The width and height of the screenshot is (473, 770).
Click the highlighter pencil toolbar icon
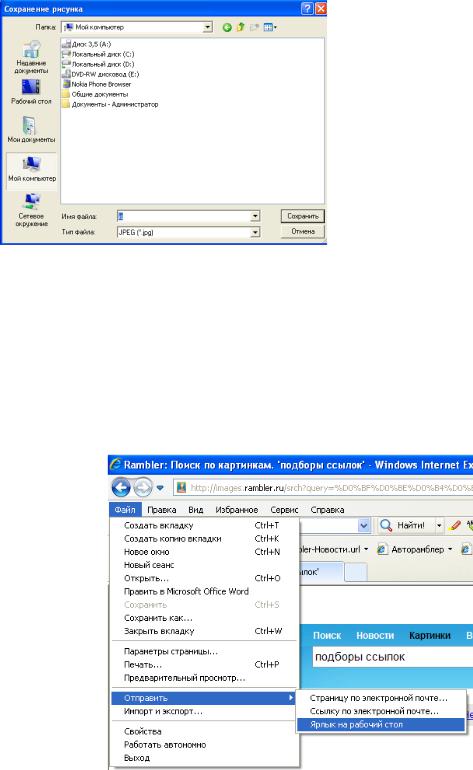(455, 525)
